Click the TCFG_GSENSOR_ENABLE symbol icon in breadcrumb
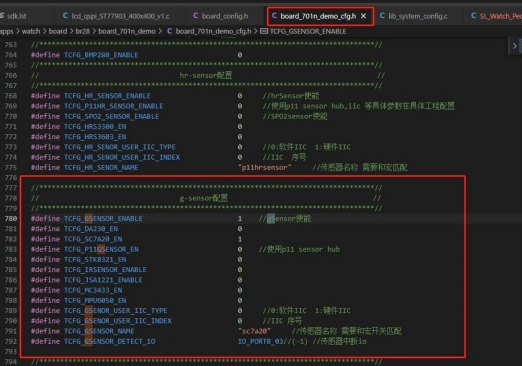 [264, 31]
